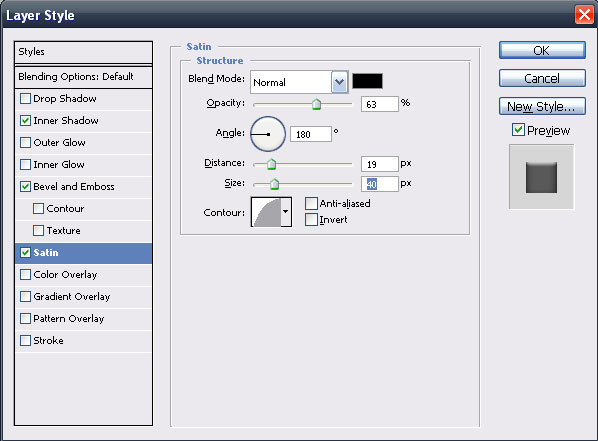Click the Distance value input field
This screenshot has height=441, width=598.
click(x=379, y=164)
